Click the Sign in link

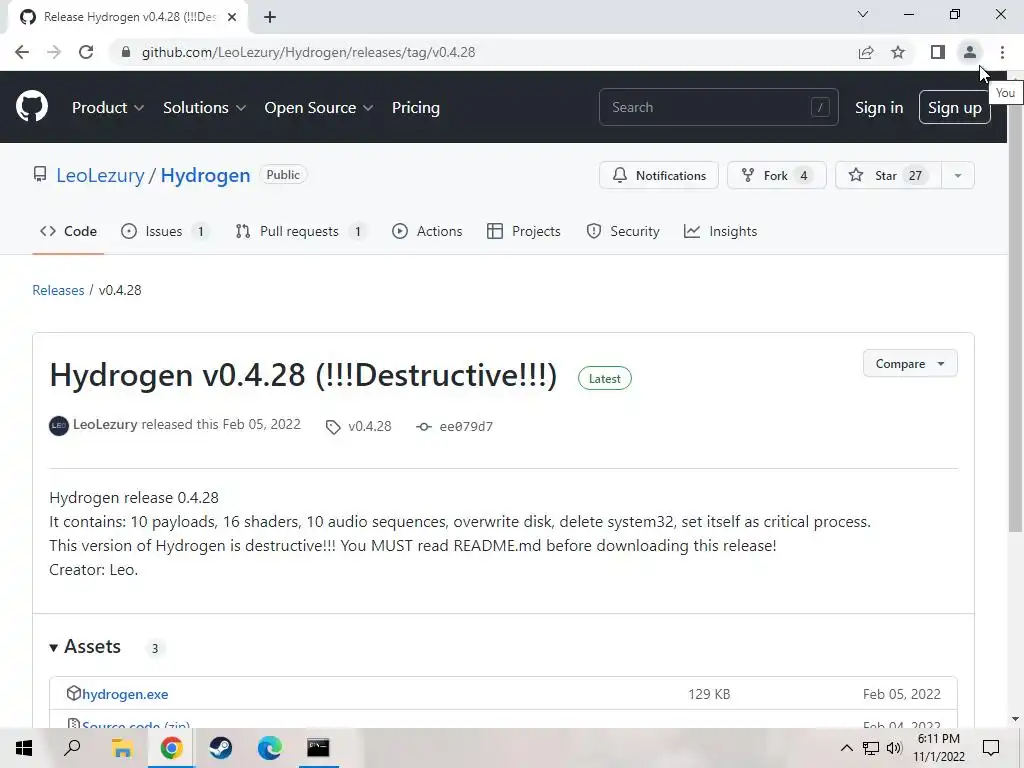879,108
